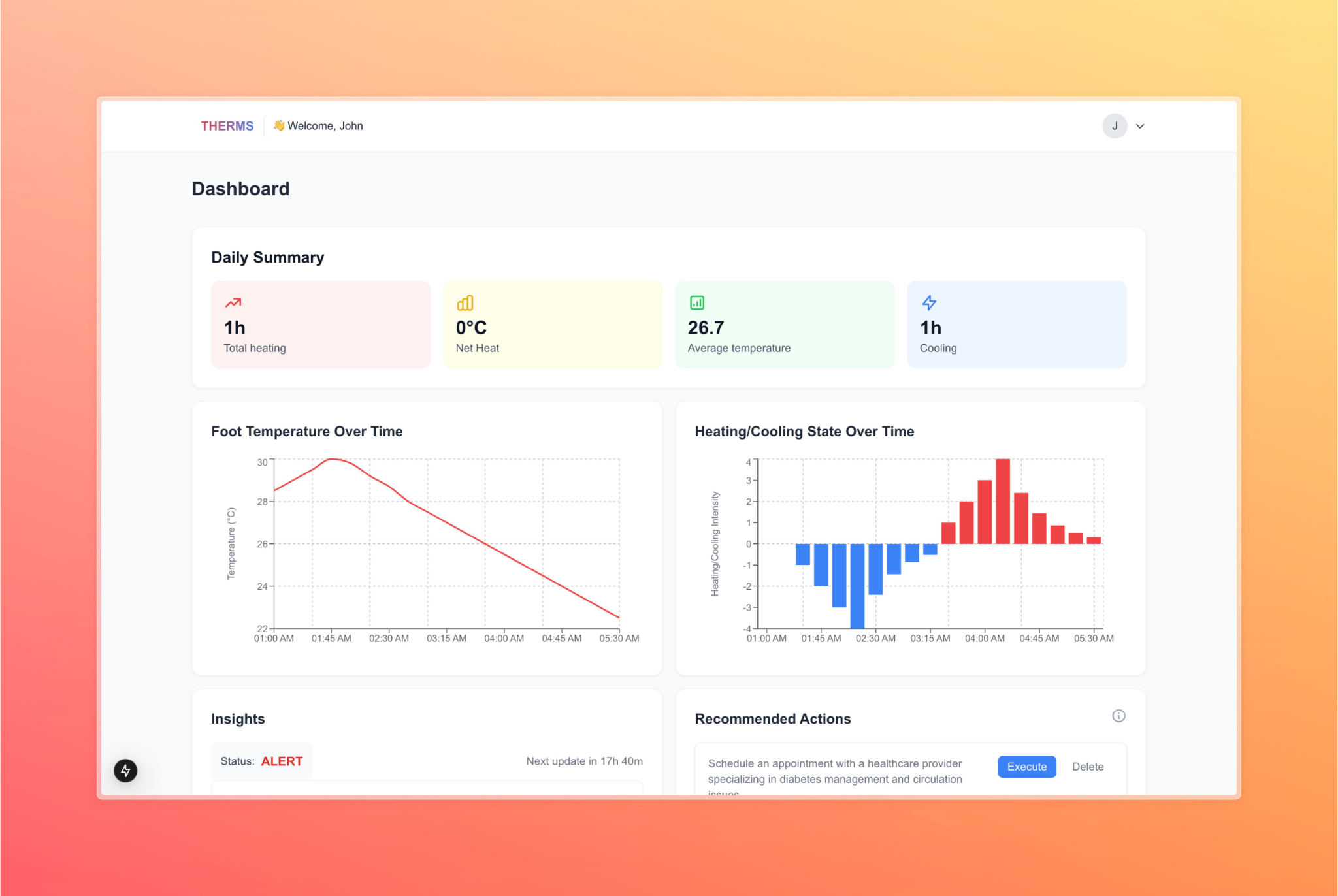Open the Net Heat summary card
This screenshot has height=896, width=1338.
(553, 325)
